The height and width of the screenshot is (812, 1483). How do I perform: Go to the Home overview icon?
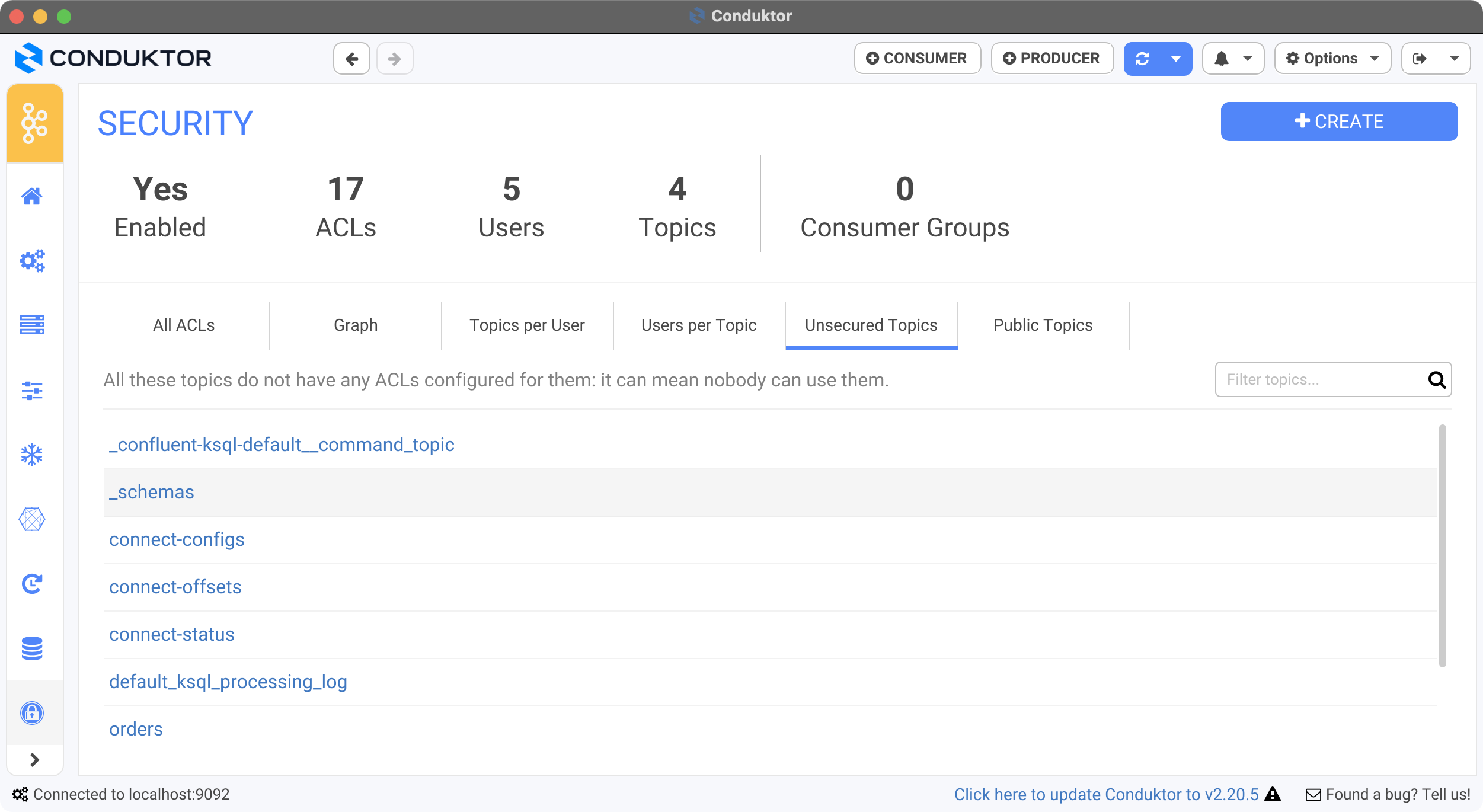[32, 196]
